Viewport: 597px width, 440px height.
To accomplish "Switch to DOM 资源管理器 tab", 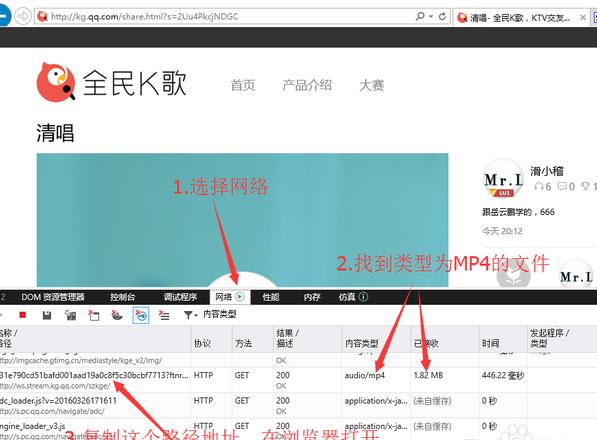I will [x=53, y=297].
